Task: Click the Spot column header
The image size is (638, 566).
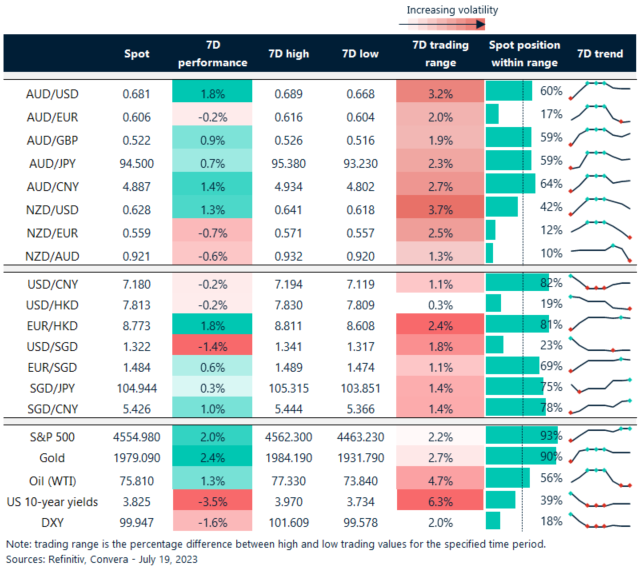Action: pos(136,54)
